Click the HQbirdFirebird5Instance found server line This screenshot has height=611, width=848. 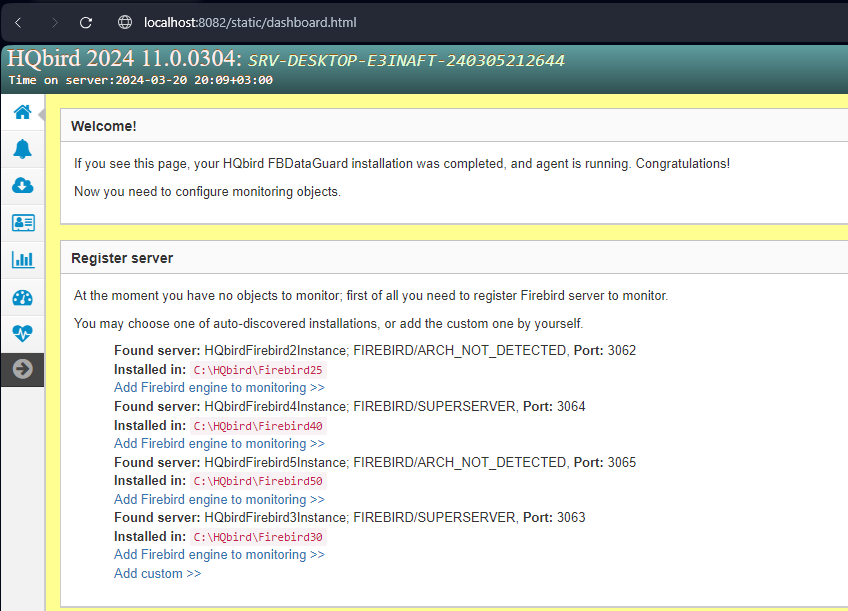tap(375, 462)
